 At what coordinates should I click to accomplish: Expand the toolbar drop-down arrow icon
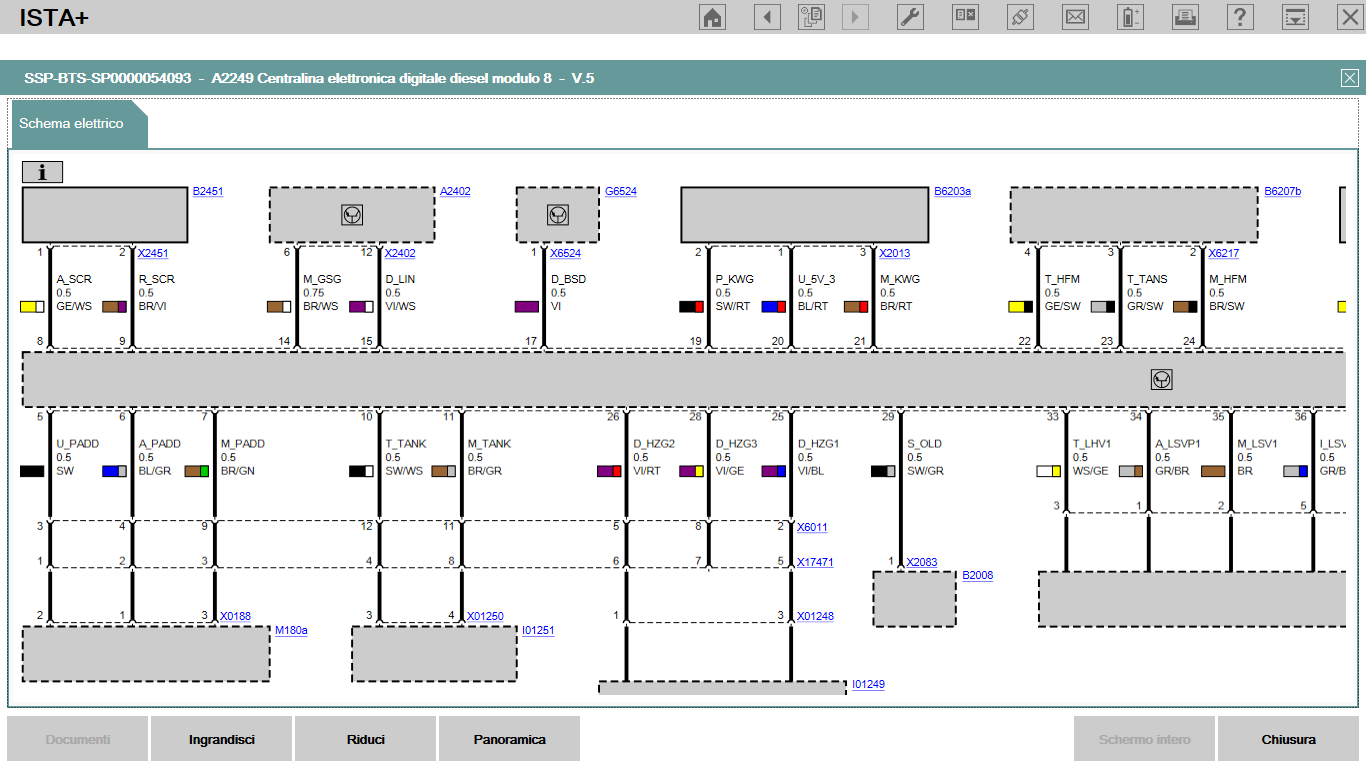tap(1295, 17)
